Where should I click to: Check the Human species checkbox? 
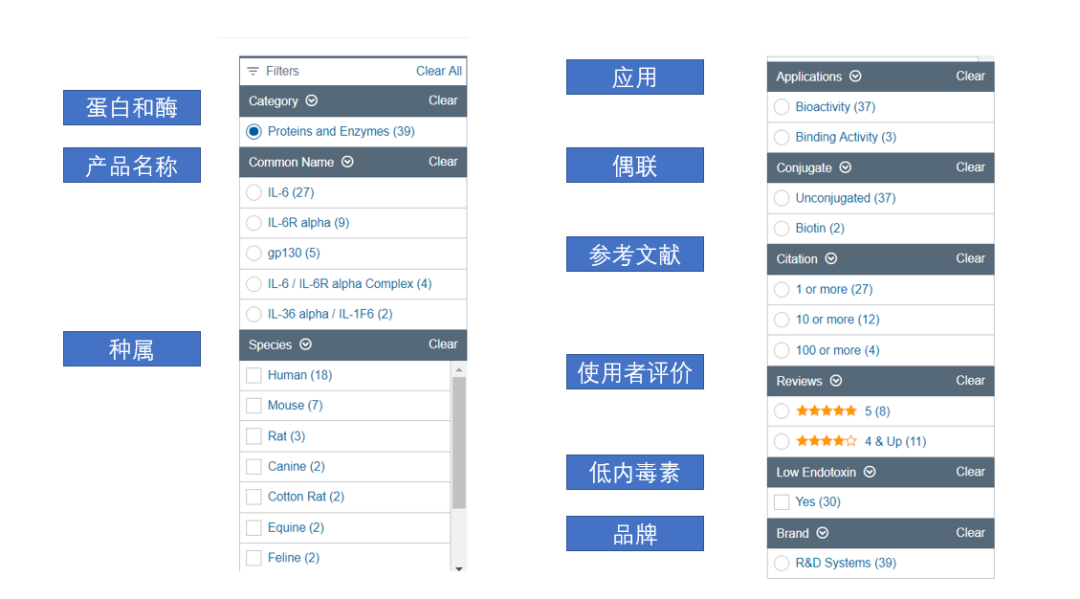click(254, 375)
